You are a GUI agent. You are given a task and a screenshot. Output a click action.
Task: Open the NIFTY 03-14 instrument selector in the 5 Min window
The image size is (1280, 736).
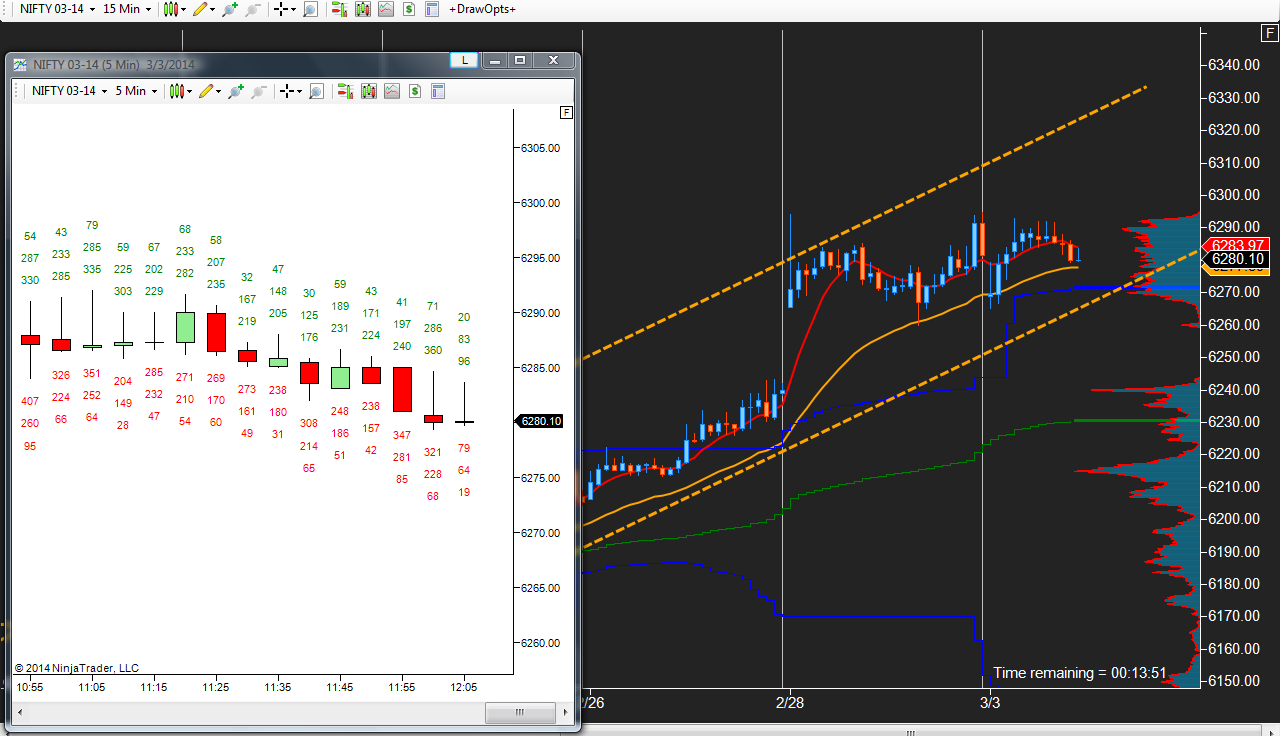69,91
